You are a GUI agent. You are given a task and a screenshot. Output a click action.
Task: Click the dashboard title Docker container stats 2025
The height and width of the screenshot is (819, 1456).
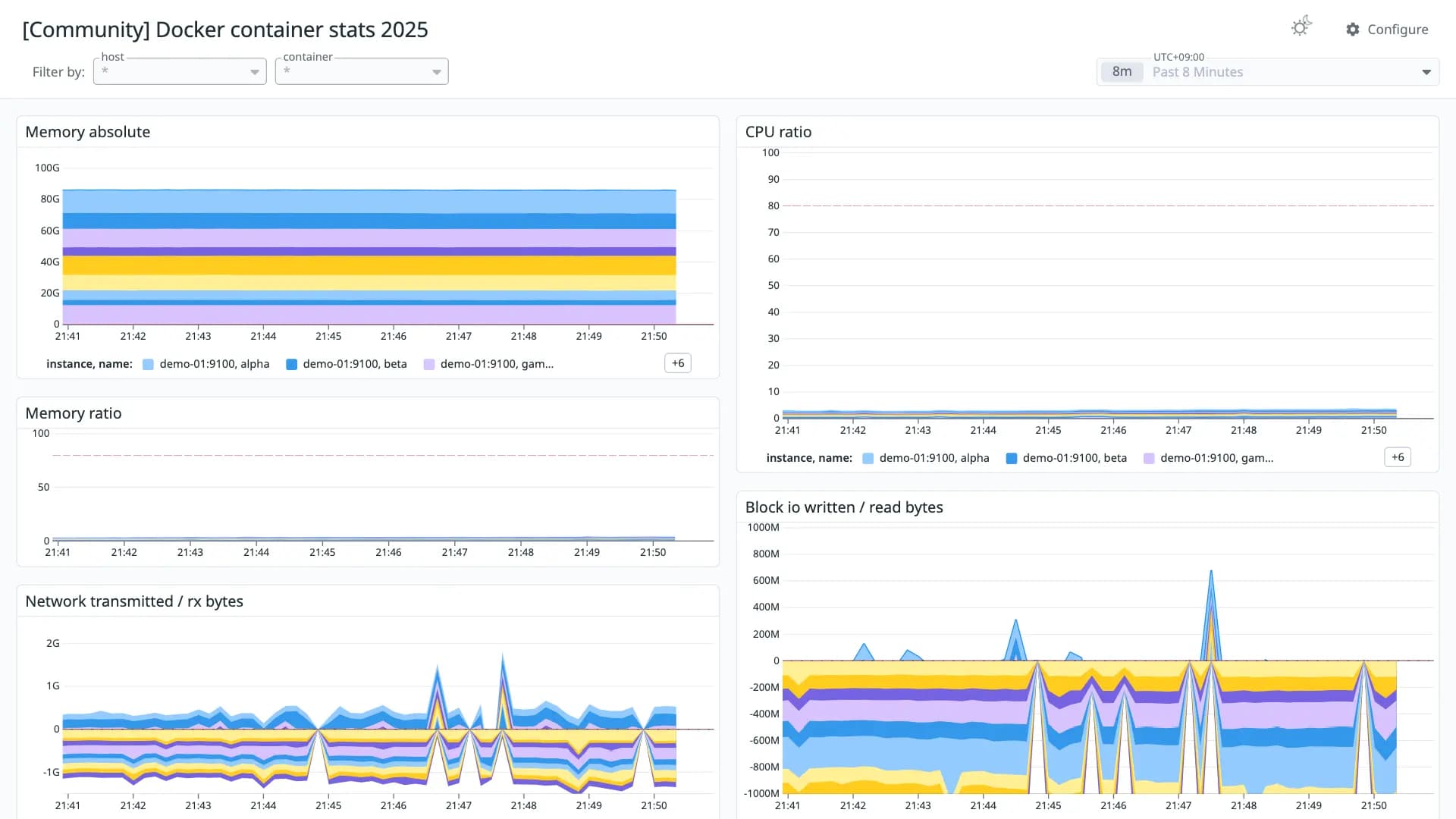225,30
